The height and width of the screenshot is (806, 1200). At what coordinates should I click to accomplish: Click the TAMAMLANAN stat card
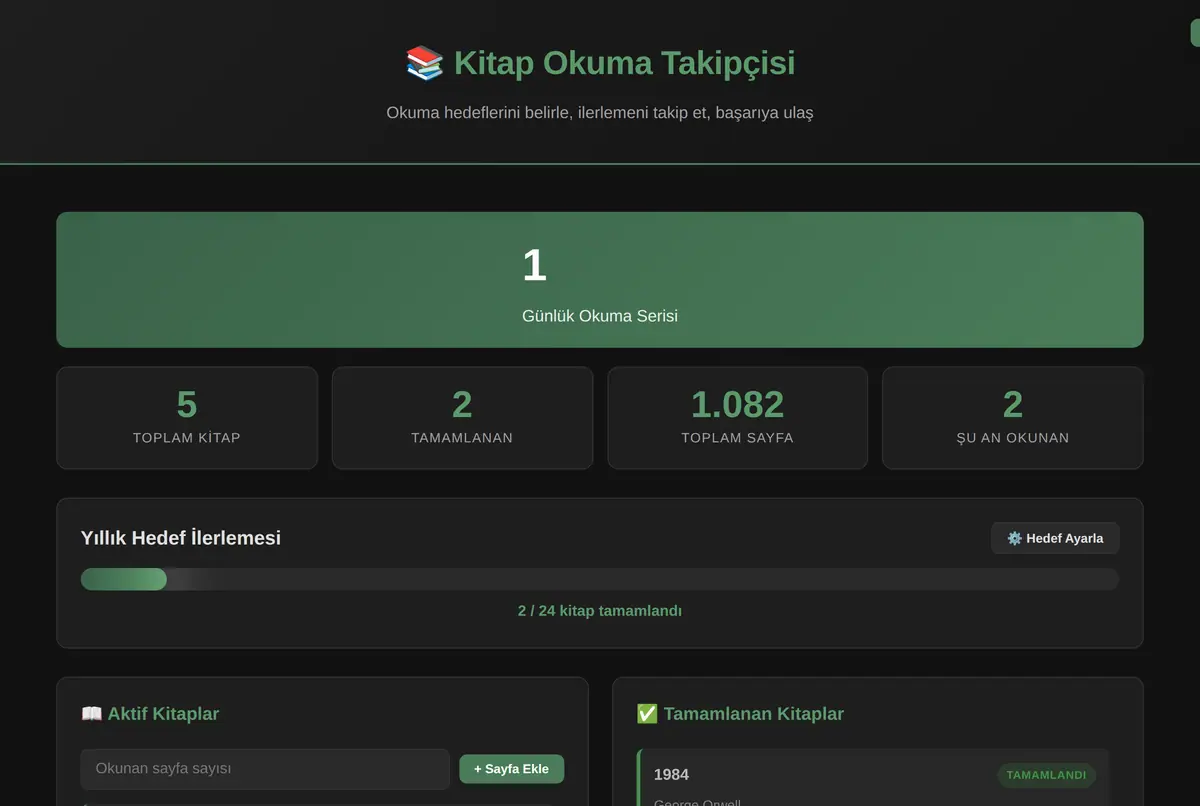462,418
